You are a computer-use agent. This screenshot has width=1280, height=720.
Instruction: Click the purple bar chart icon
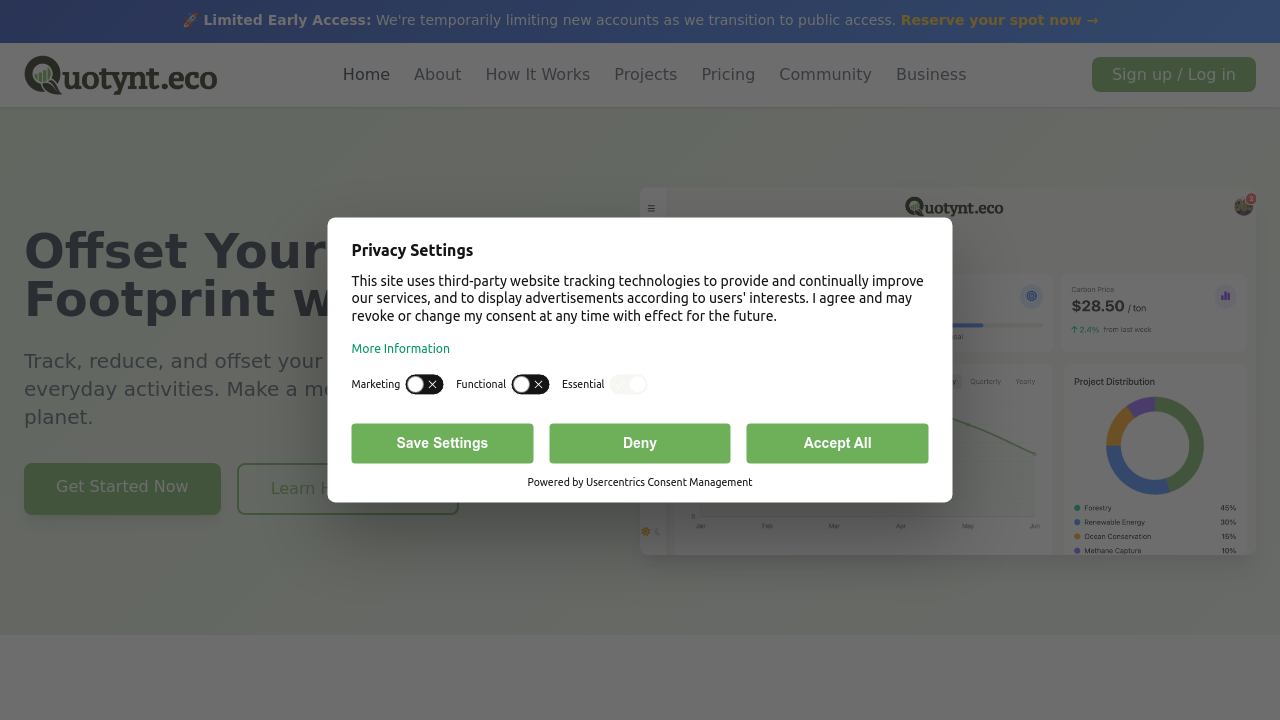[x=1225, y=296]
